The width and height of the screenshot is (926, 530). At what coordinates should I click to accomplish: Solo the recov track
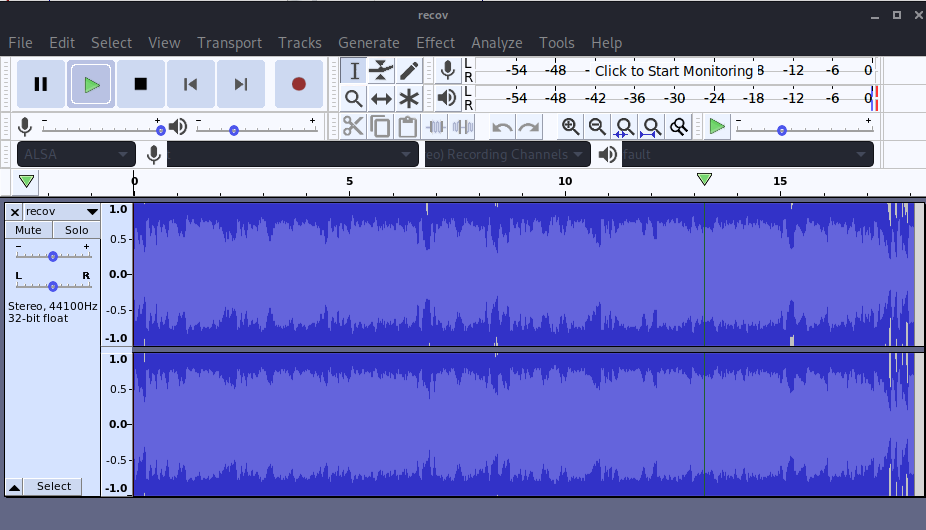pos(76,230)
